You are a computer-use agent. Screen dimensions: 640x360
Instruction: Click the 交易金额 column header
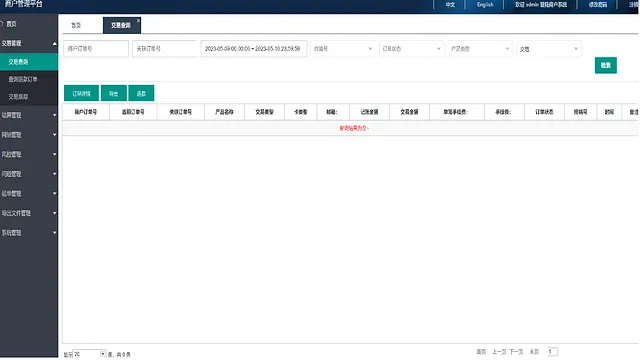[x=409, y=112]
